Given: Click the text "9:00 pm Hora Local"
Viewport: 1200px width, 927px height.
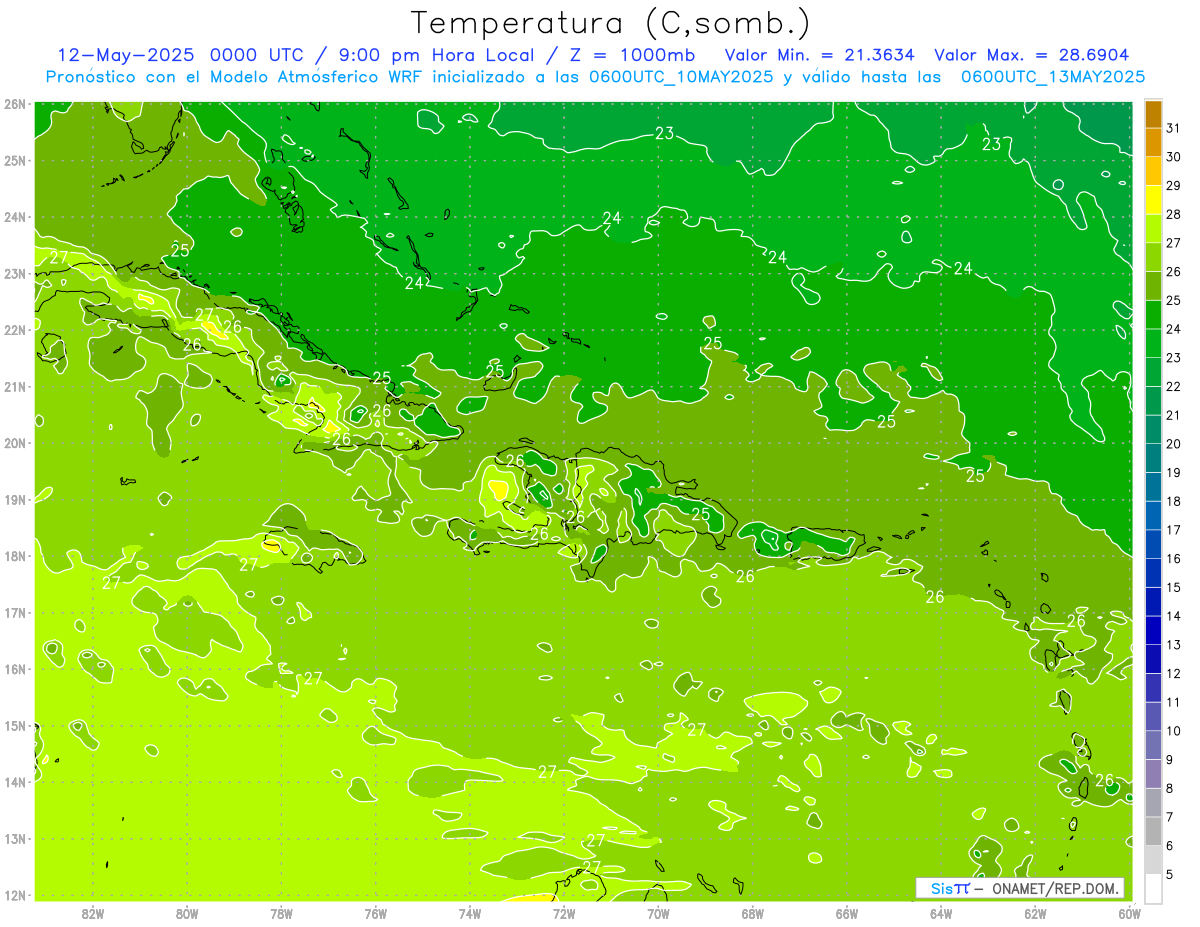Looking at the screenshot, I should point(436,55).
